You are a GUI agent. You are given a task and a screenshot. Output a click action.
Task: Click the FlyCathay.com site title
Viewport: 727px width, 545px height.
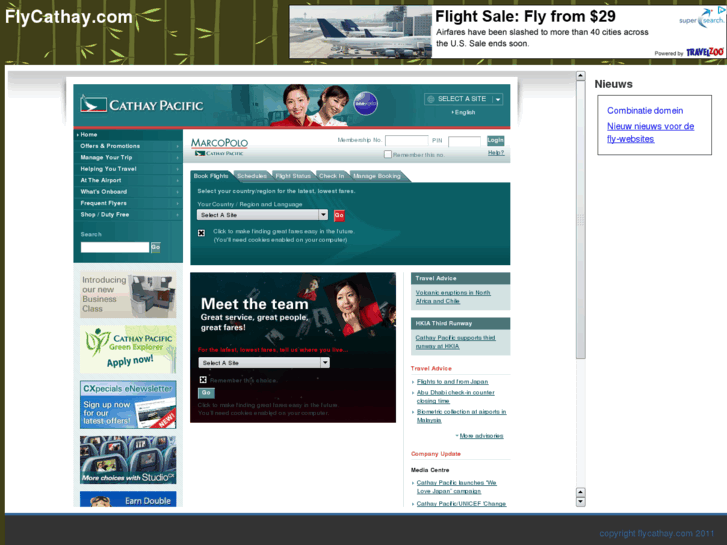pos(69,17)
